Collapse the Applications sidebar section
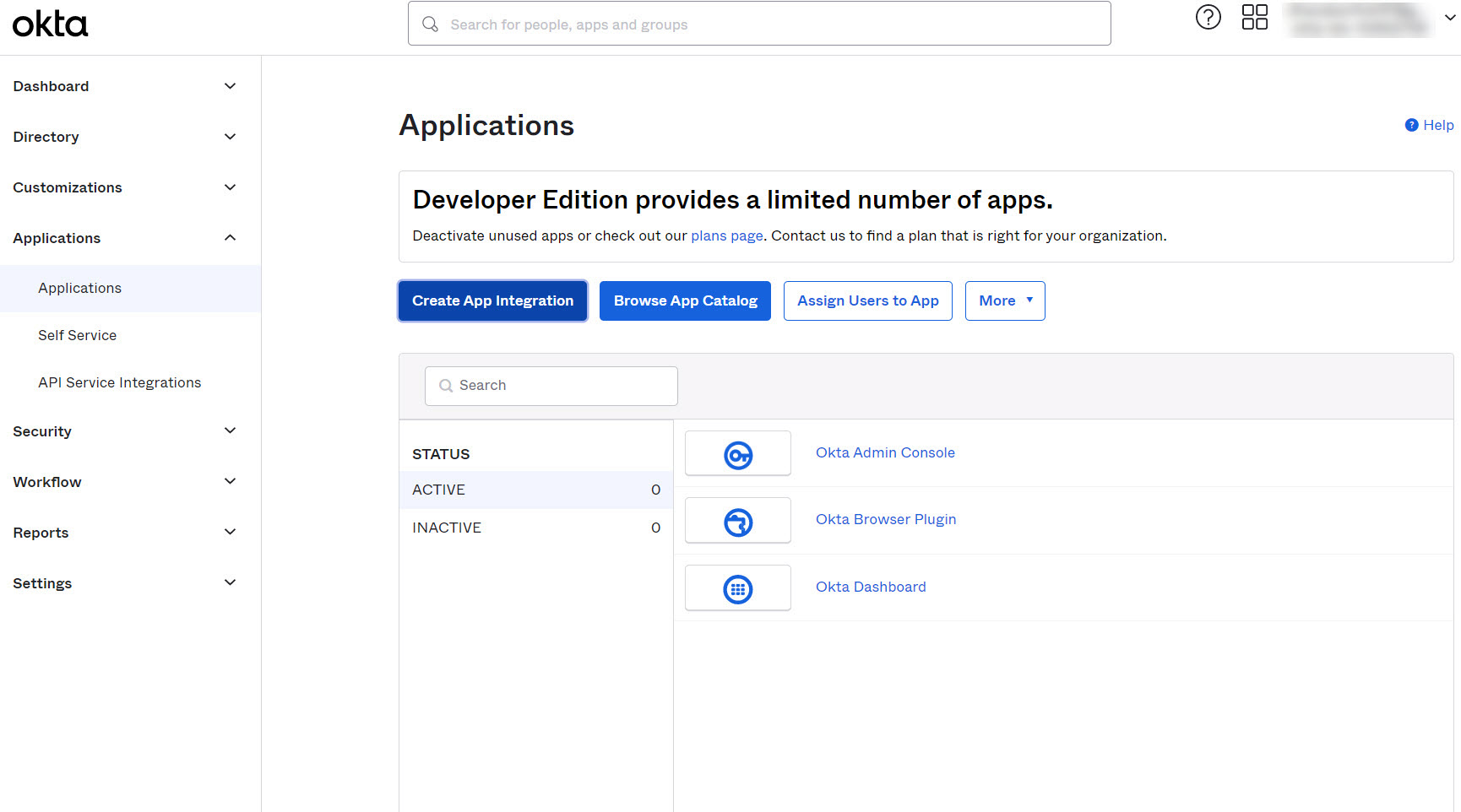The height and width of the screenshot is (812, 1461). point(230,238)
